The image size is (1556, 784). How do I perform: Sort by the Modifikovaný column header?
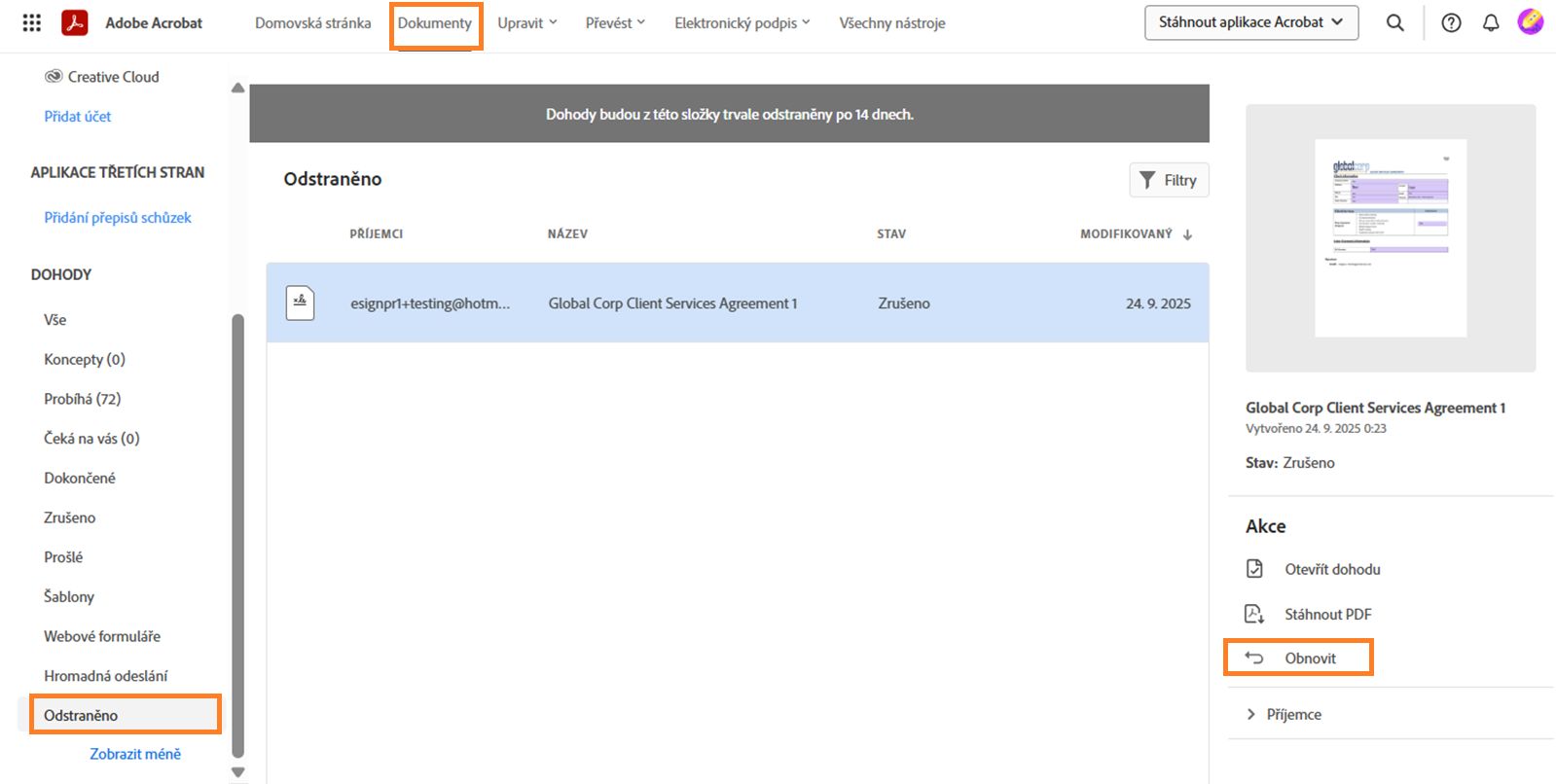click(x=1126, y=234)
